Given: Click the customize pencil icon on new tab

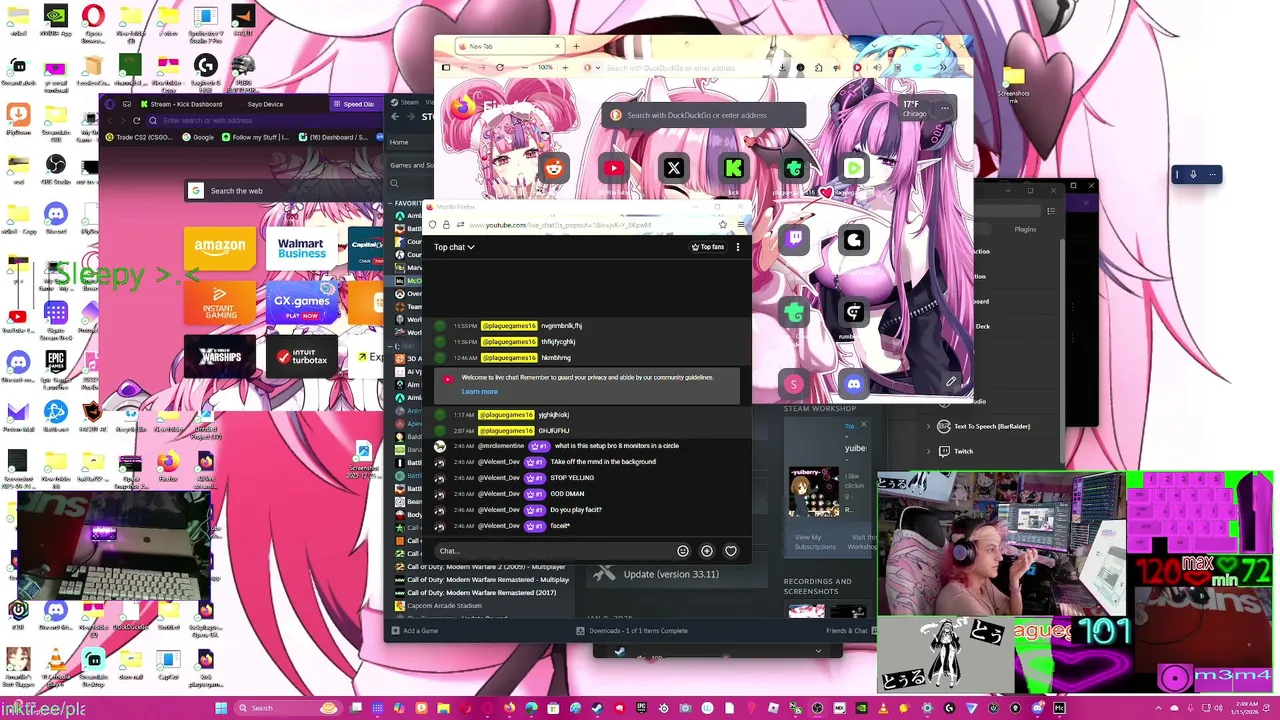Looking at the screenshot, I should [x=951, y=381].
